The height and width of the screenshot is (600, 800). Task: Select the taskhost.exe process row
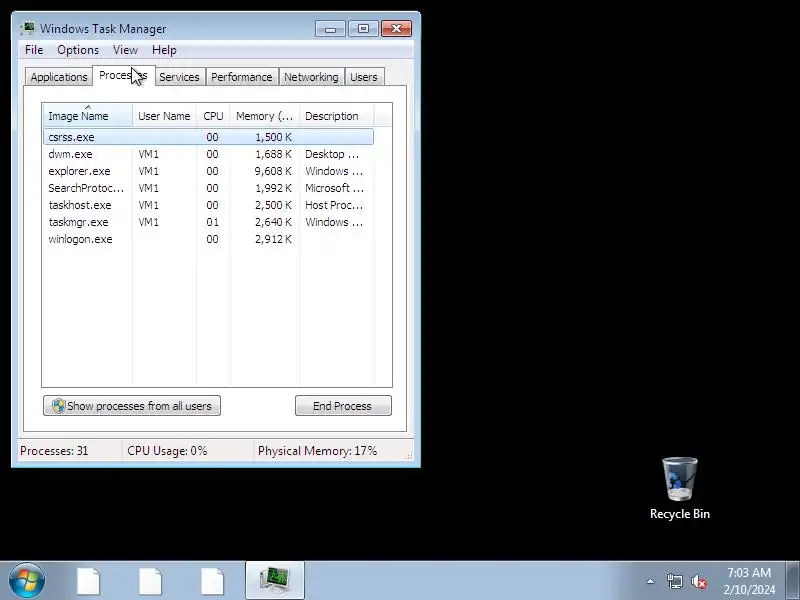point(209,205)
